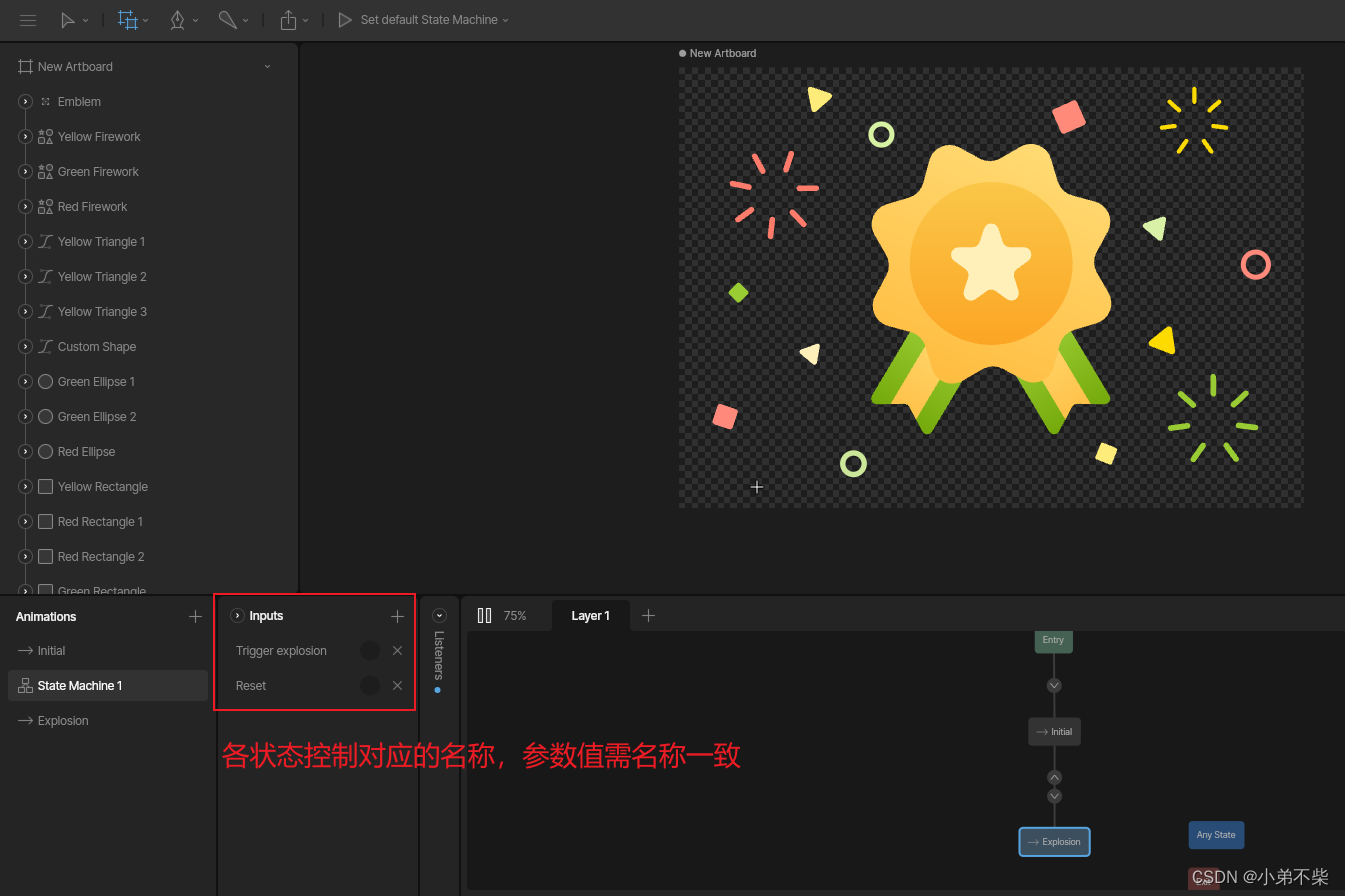Select the arrow Select tool
Screen dimensions: 1345x896
(x=68, y=20)
